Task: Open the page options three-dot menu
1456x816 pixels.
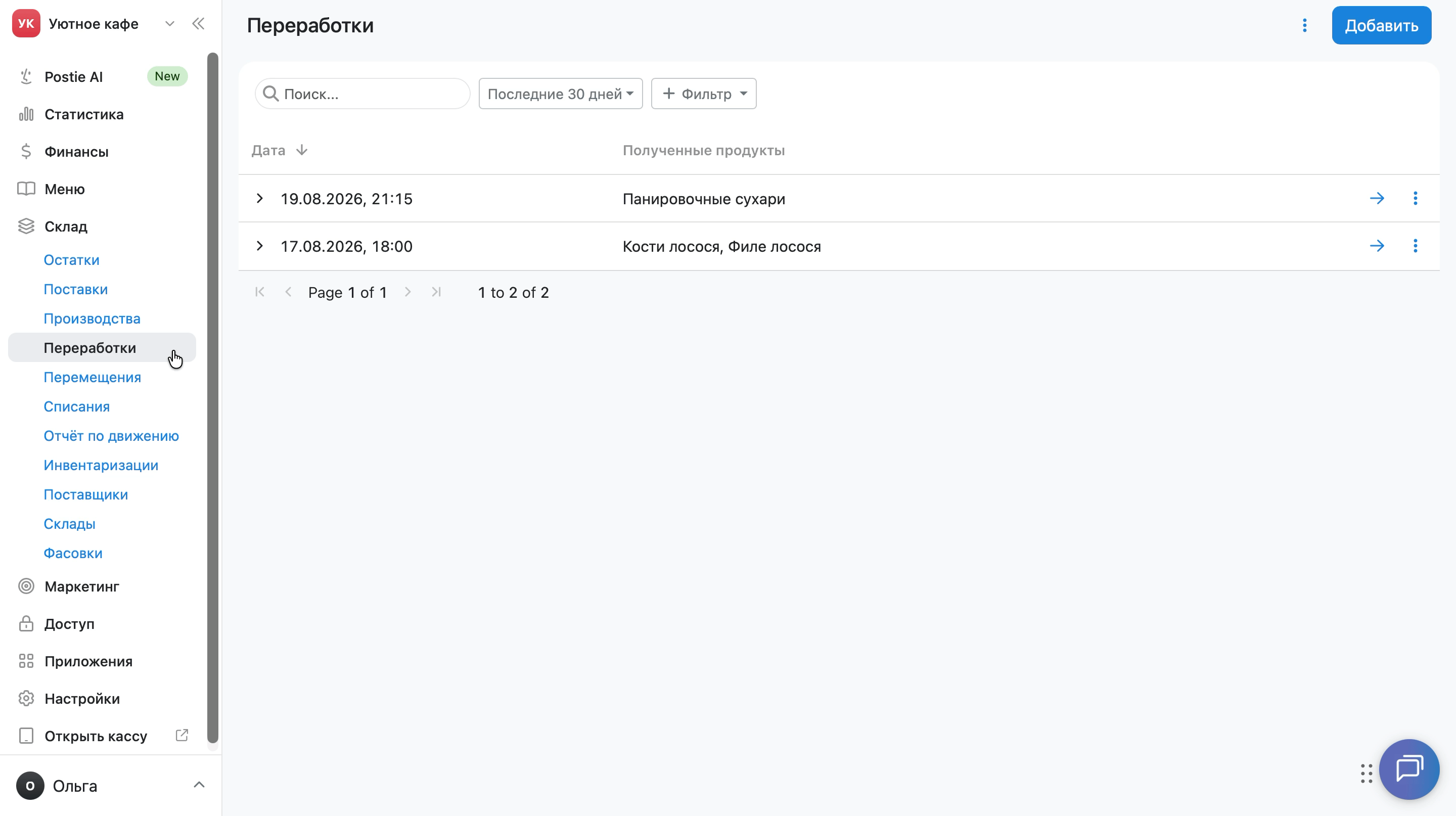Action: tap(1304, 25)
